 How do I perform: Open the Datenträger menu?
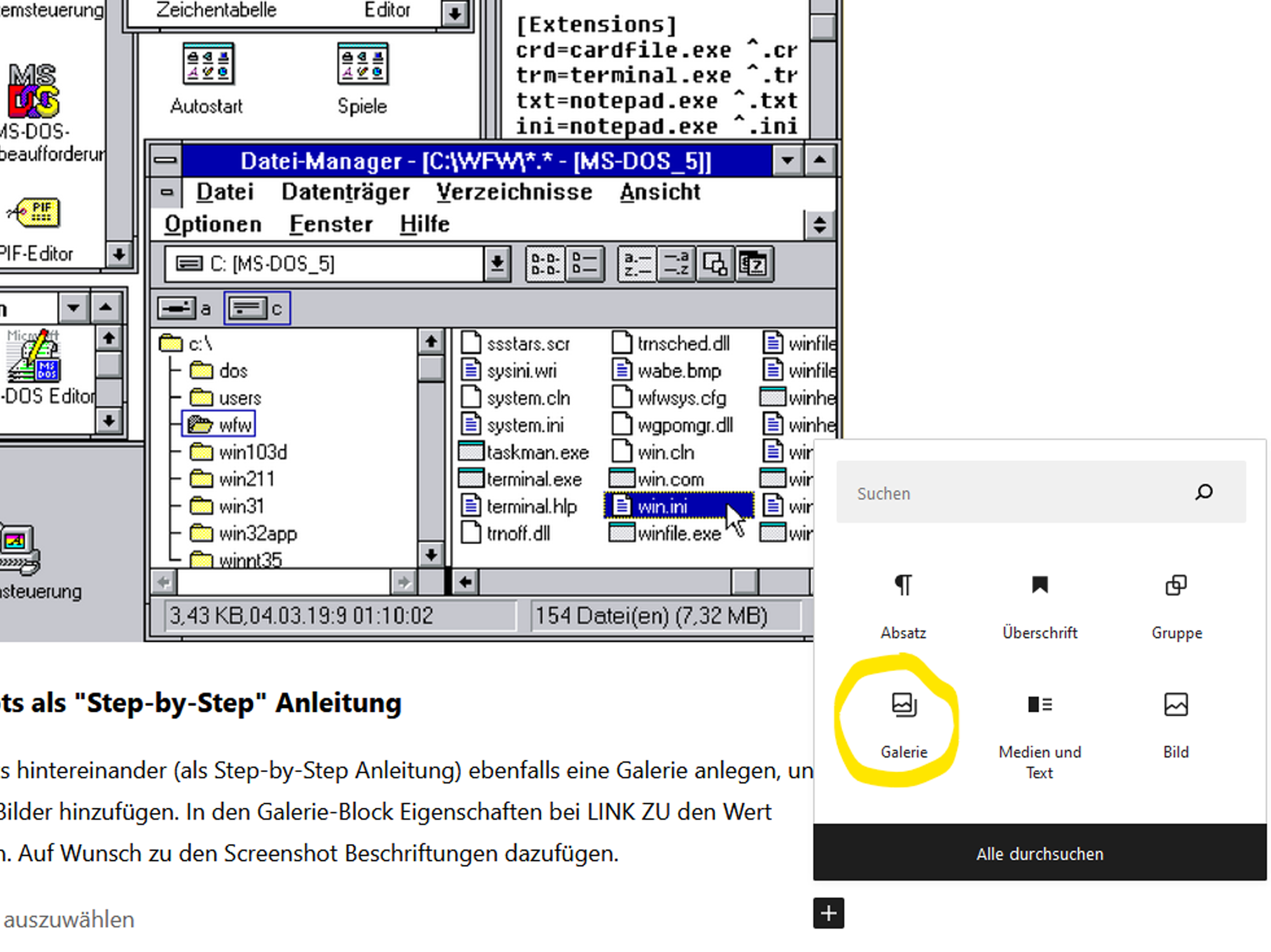point(346,192)
